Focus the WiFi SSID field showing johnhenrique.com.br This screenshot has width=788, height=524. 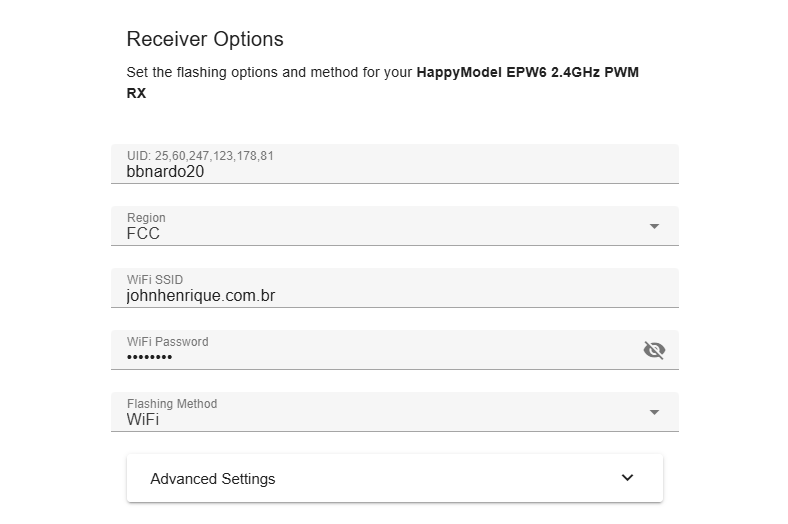click(x=395, y=288)
